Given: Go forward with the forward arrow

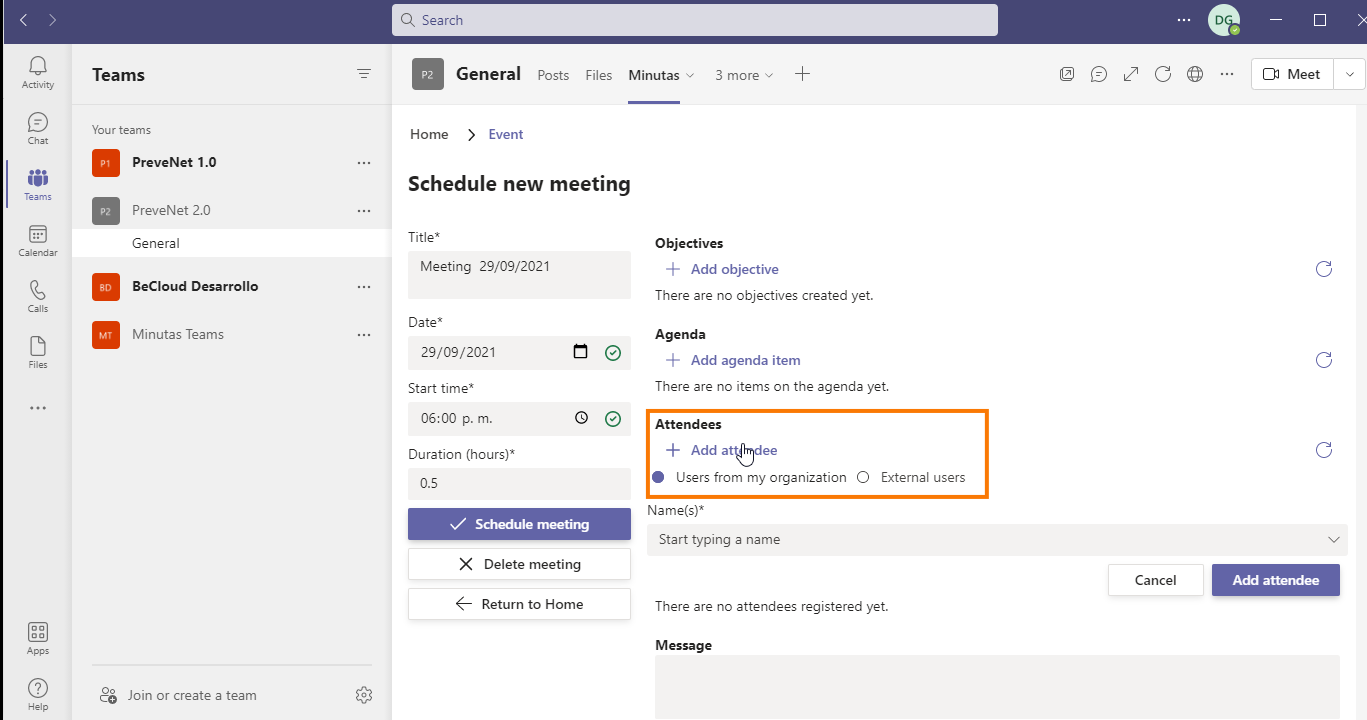Looking at the screenshot, I should coord(52,20).
